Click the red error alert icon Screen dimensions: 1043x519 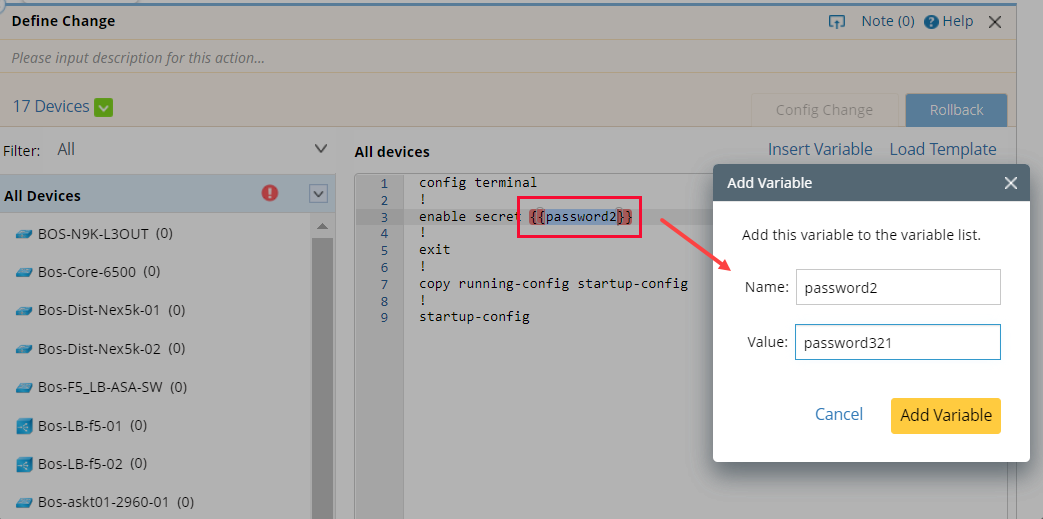pyautogui.click(x=269, y=193)
